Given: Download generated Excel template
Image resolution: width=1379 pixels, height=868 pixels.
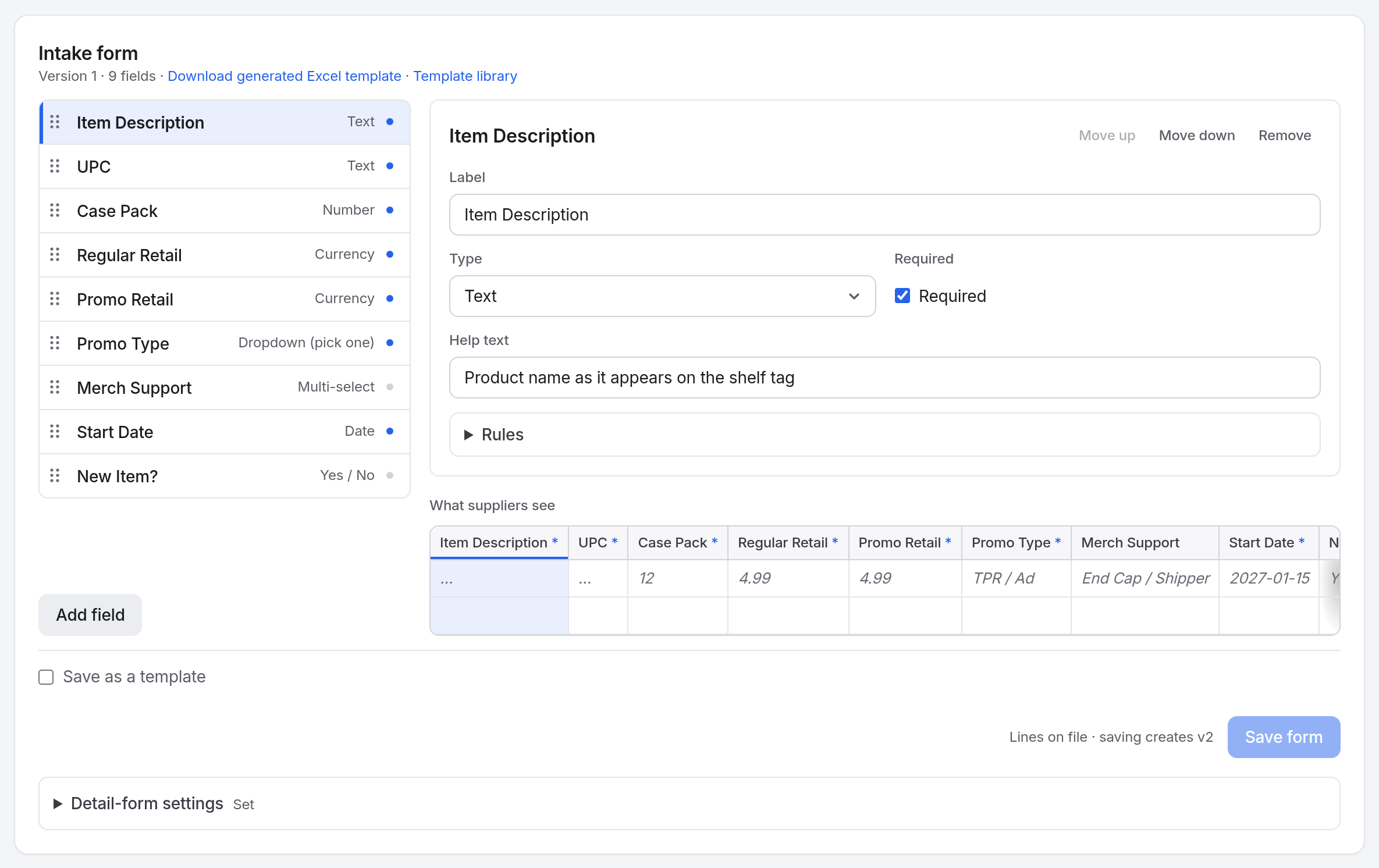Looking at the screenshot, I should (x=285, y=76).
